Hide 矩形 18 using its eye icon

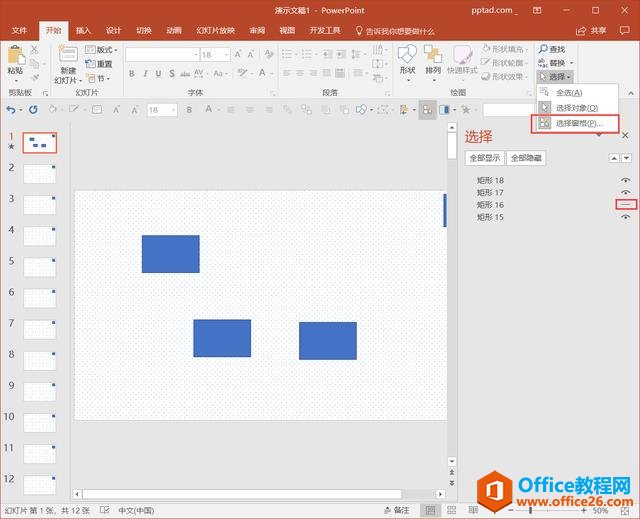pos(625,180)
